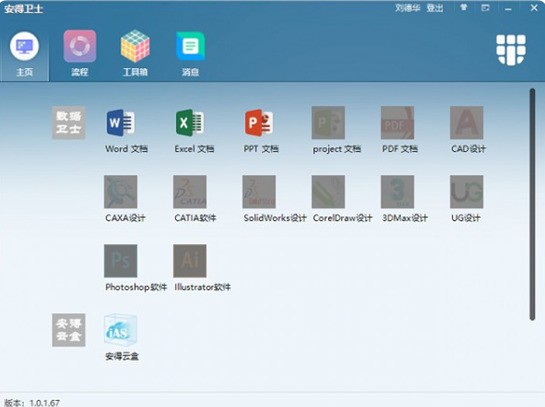Click the 数据卫士 category tile

coord(68,123)
